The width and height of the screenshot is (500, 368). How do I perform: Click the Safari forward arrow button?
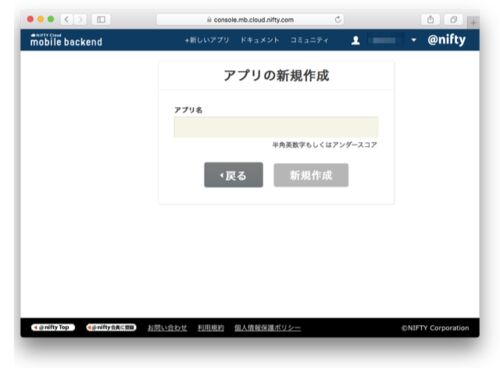80,20
